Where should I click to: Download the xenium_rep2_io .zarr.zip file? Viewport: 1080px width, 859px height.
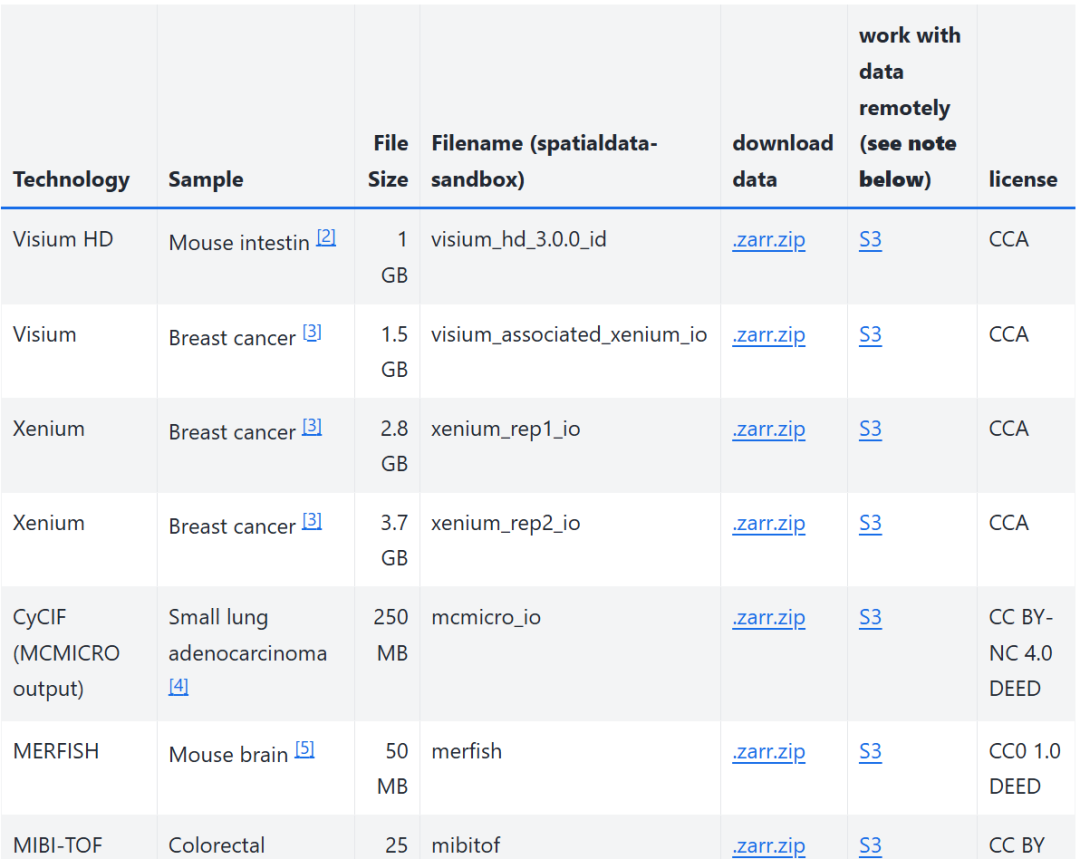pos(768,523)
